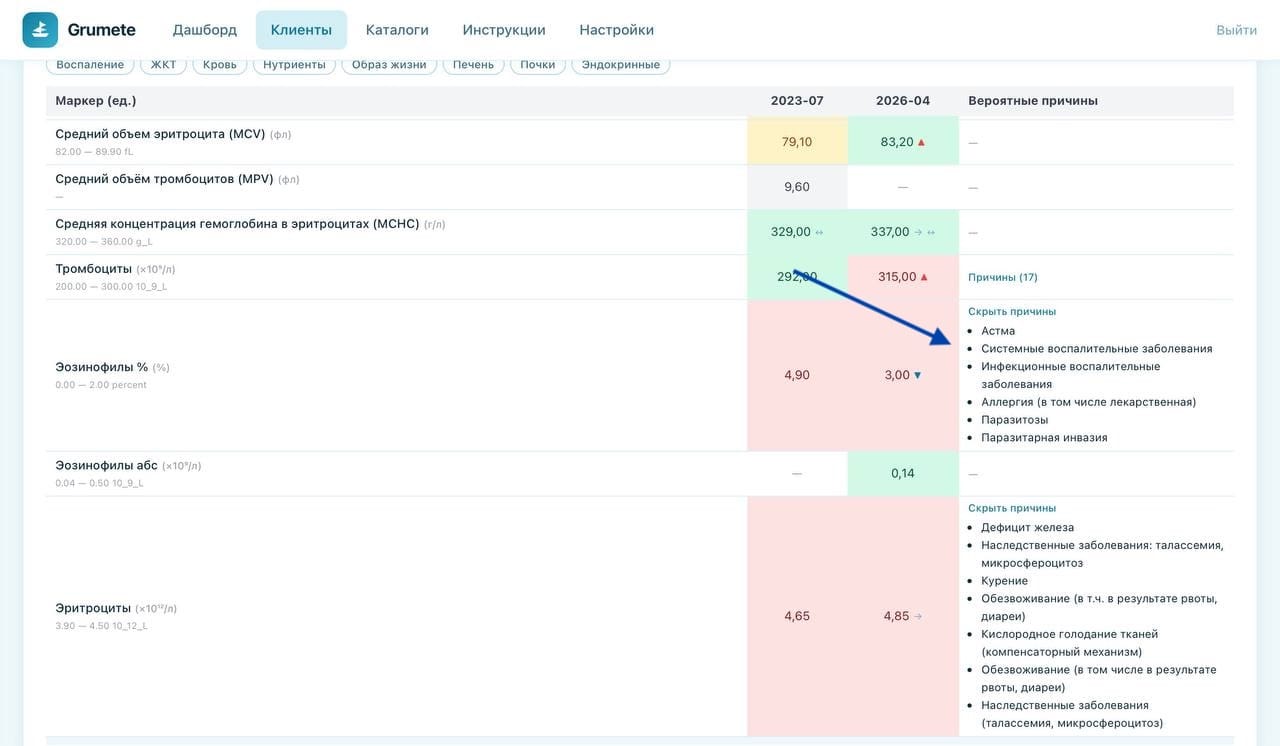Expand Причины (17) for Тромбоциты
1280x746 pixels.
(x=1003, y=277)
